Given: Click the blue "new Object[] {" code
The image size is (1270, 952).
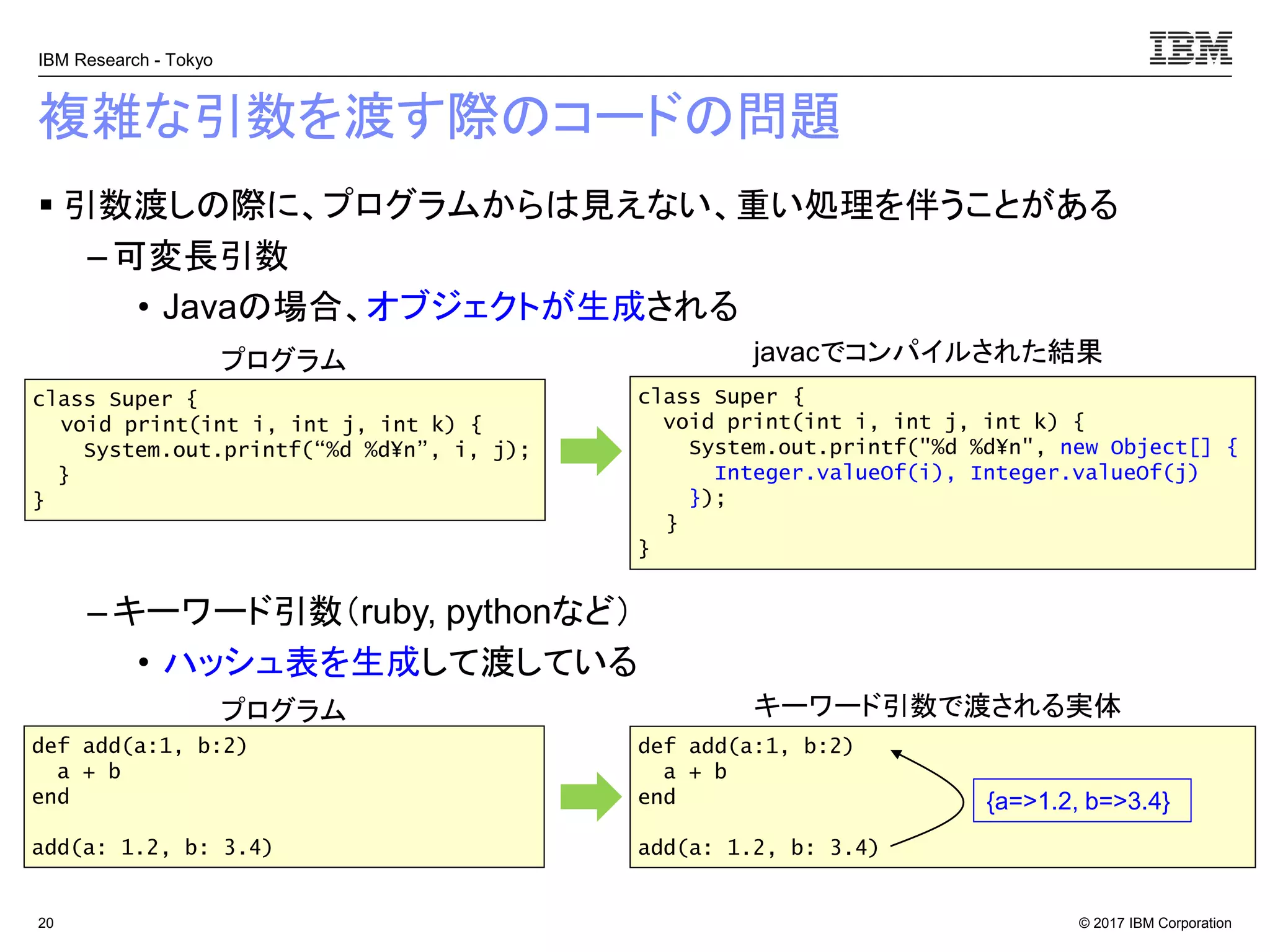Looking at the screenshot, I should [x=1149, y=447].
